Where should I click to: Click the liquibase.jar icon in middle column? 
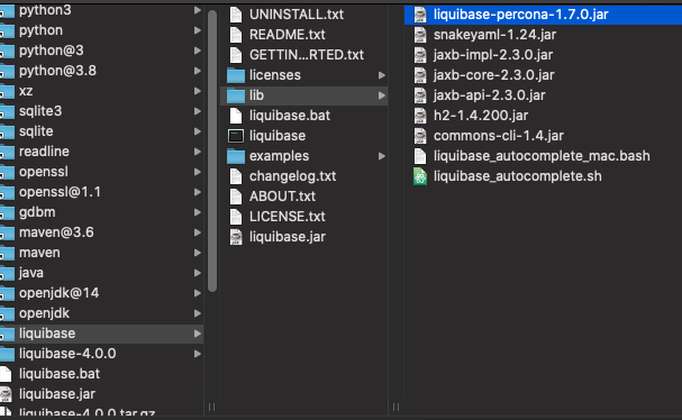click(x=236, y=237)
